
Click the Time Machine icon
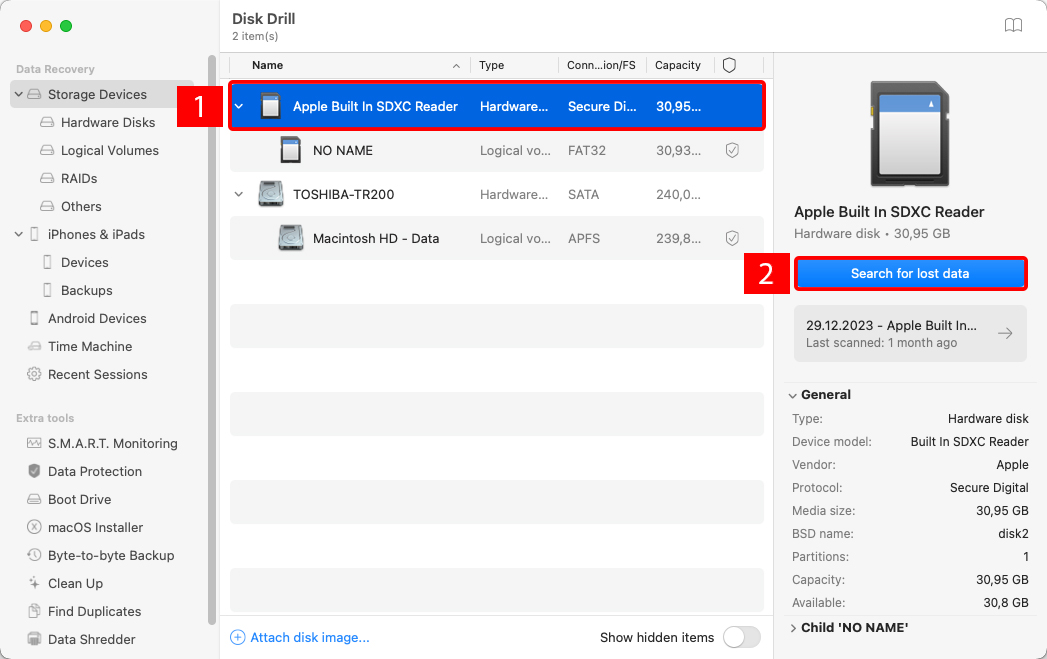[34, 347]
